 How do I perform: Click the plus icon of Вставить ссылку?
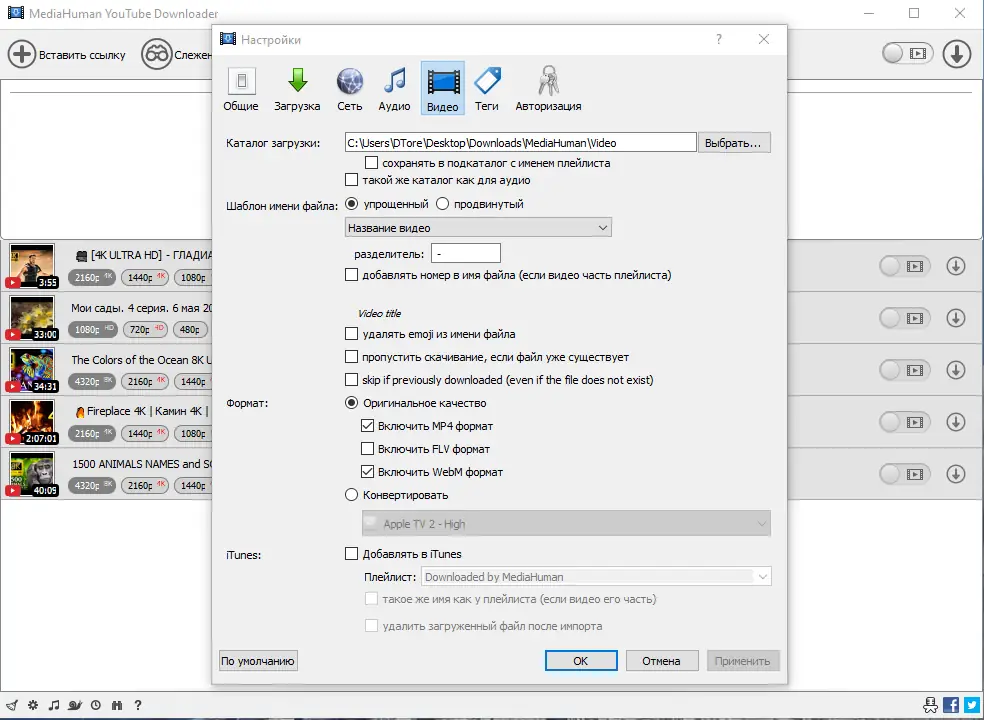21,55
